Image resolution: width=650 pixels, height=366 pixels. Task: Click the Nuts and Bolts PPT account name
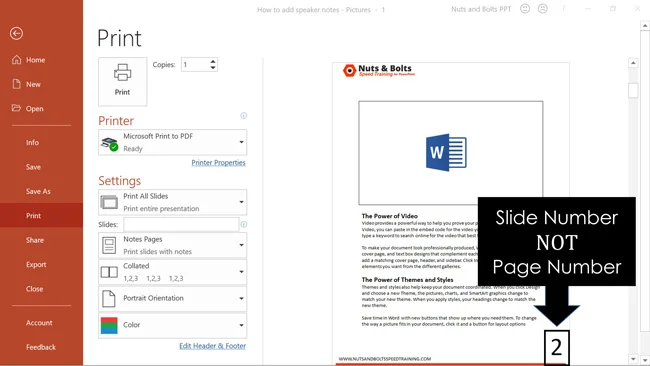(481, 9)
